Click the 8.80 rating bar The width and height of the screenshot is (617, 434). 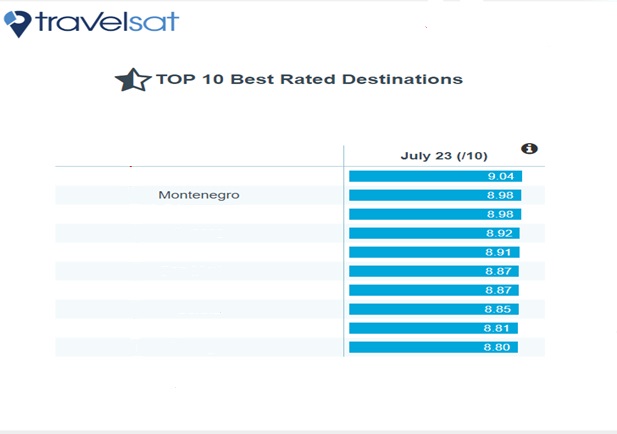click(x=434, y=347)
